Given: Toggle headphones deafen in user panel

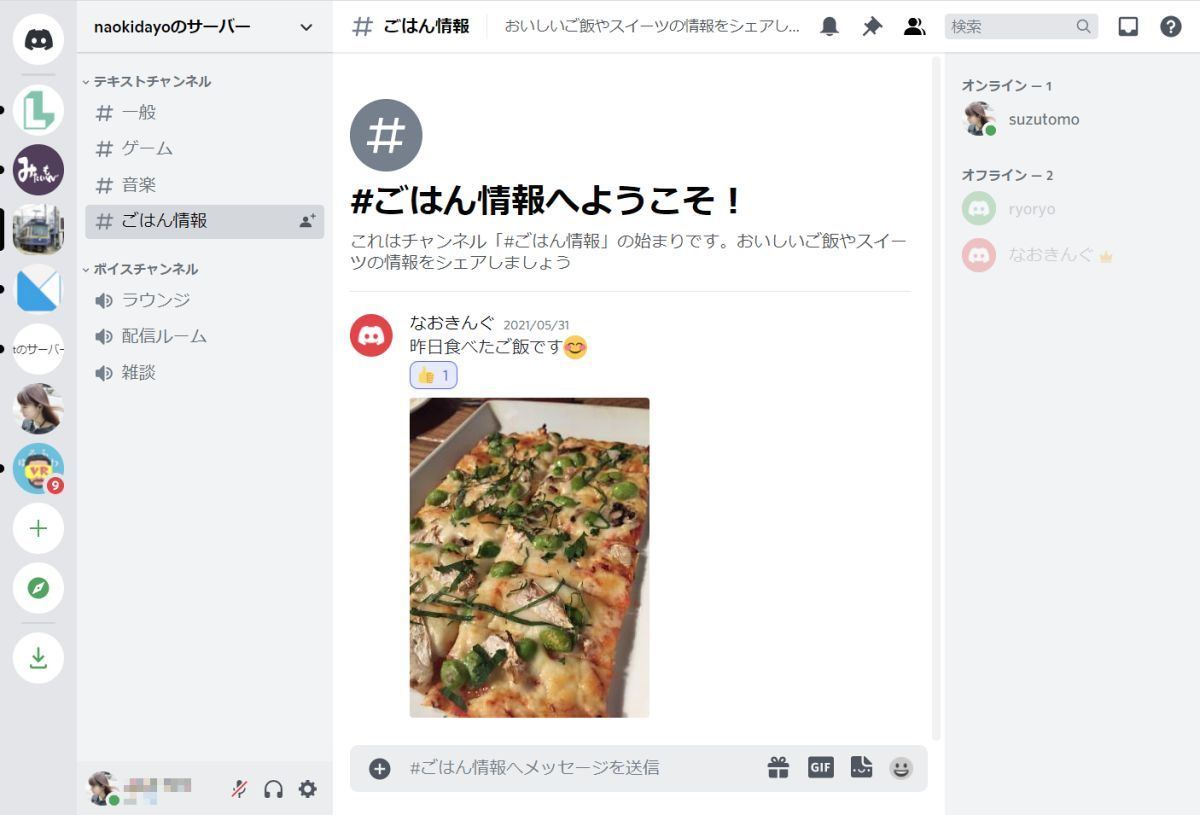Looking at the screenshot, I should pyautogui.click(x=273, y=789).
